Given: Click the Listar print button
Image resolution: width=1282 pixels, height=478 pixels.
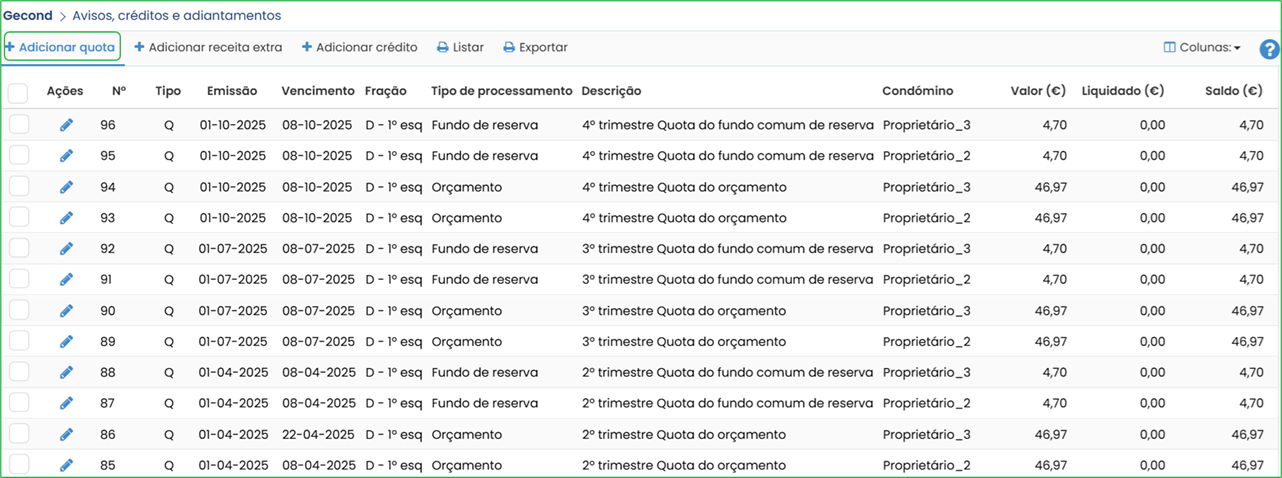Looking at the screenshot, I should (x=460, y=47).
